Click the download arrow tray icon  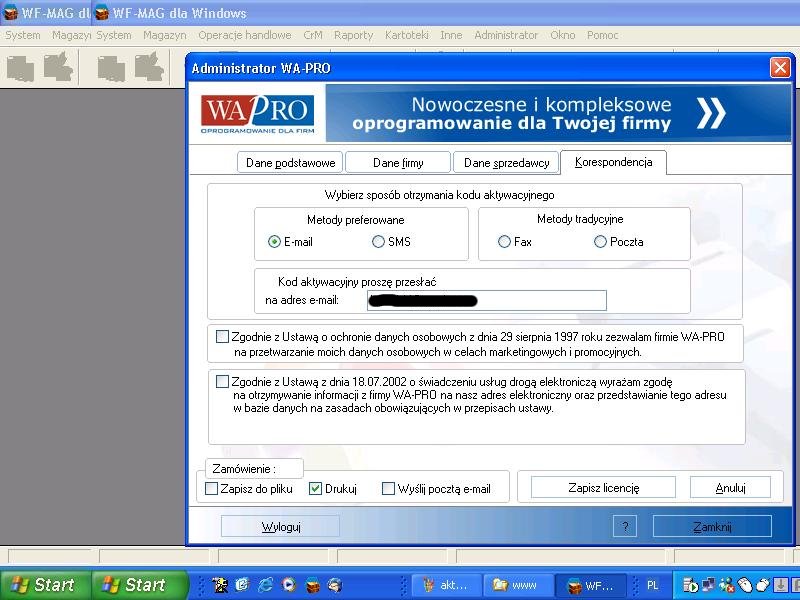(780, 585)
